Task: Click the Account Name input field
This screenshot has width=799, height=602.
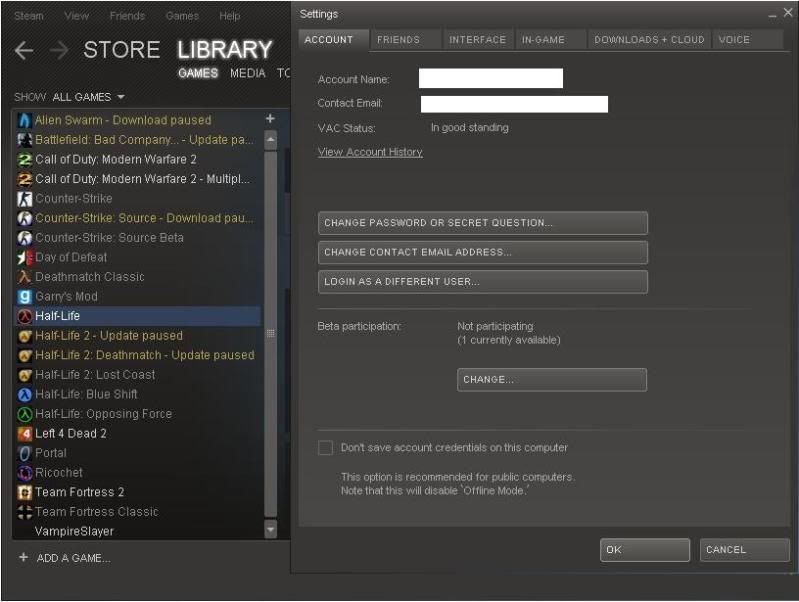Action: tap(490, 79)
